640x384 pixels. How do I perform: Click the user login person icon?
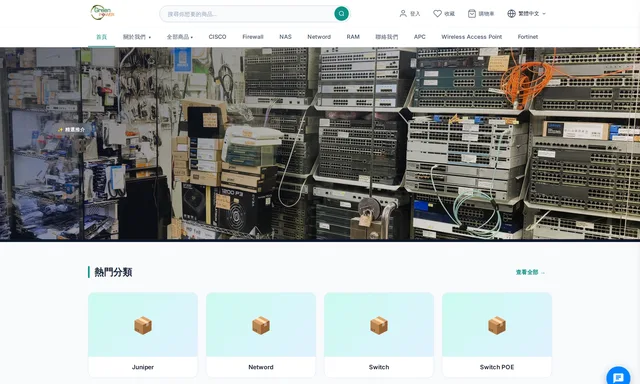point(403,13)
